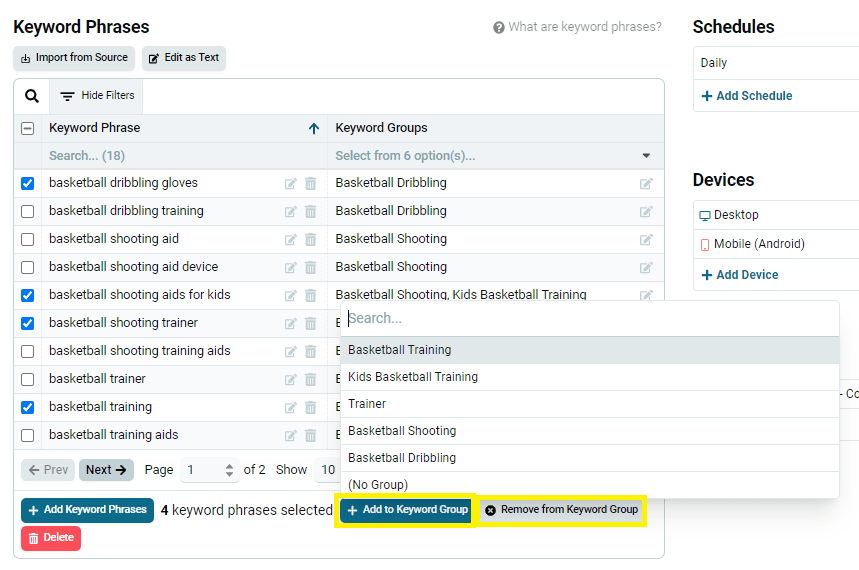Adjust the page number stepper
This screenshot has height=570, width=859.
(229, 470)
